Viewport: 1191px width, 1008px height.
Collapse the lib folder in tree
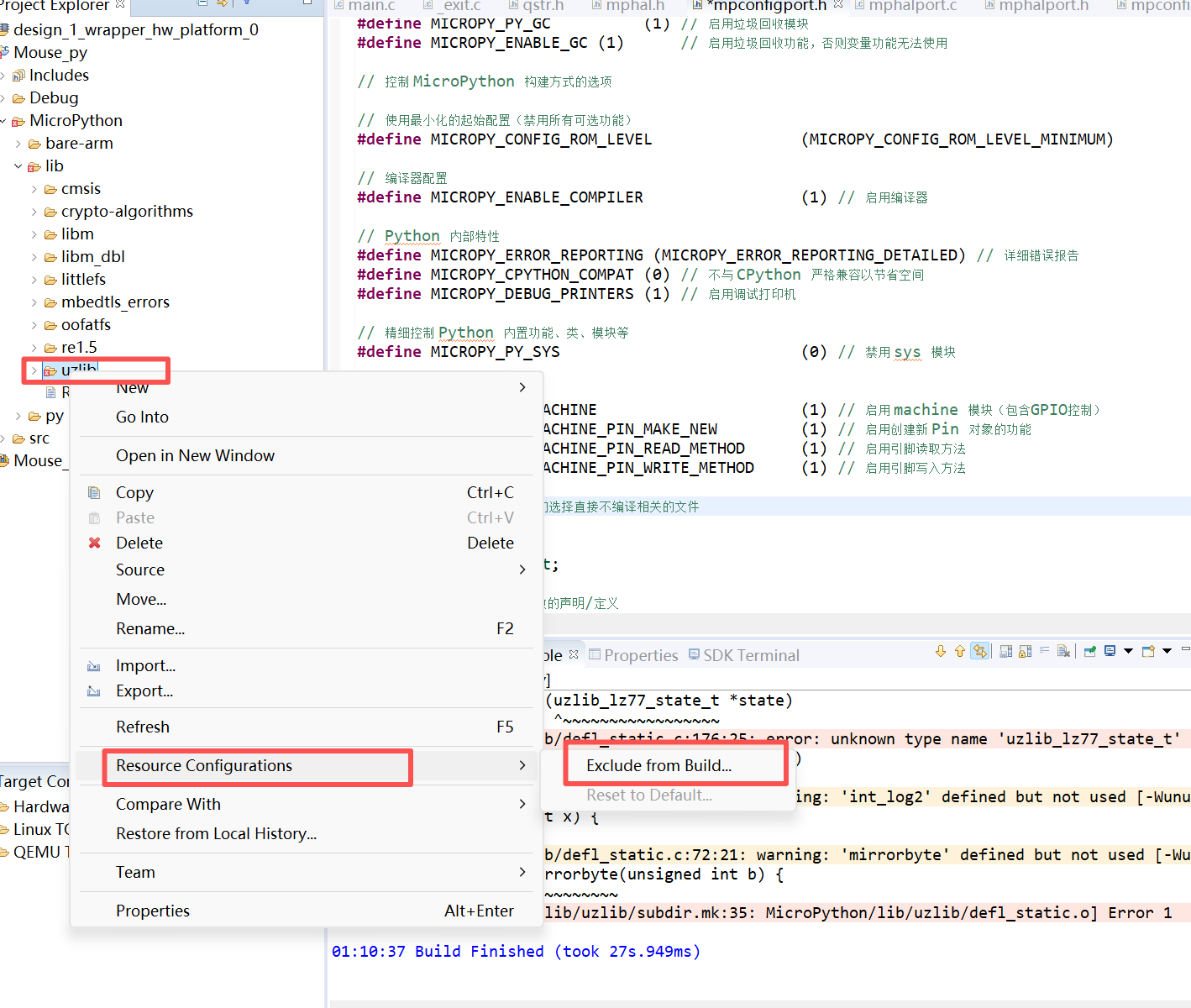point(18,166)
